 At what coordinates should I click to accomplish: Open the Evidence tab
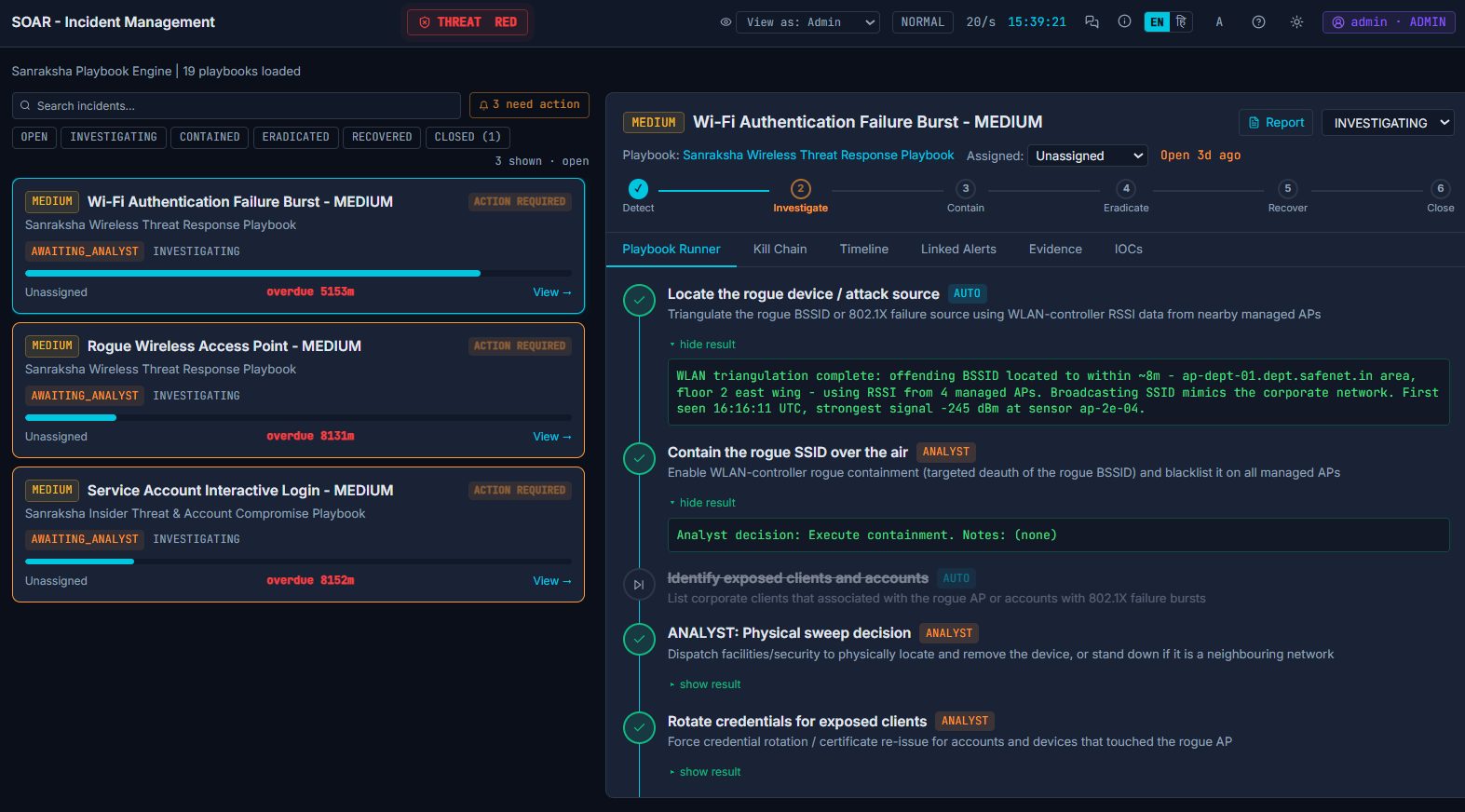coord(1055,250)
